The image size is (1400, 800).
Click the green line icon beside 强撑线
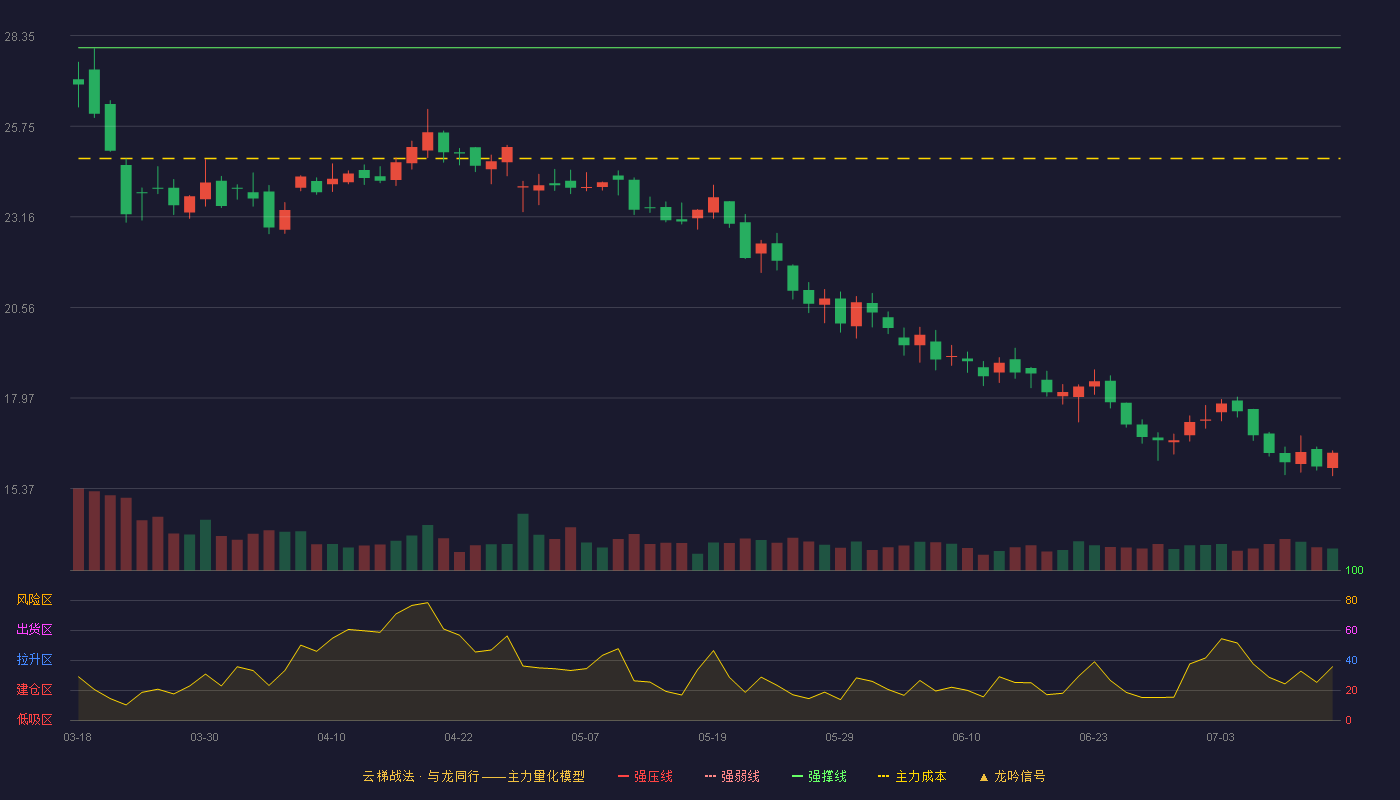point(798,776)
